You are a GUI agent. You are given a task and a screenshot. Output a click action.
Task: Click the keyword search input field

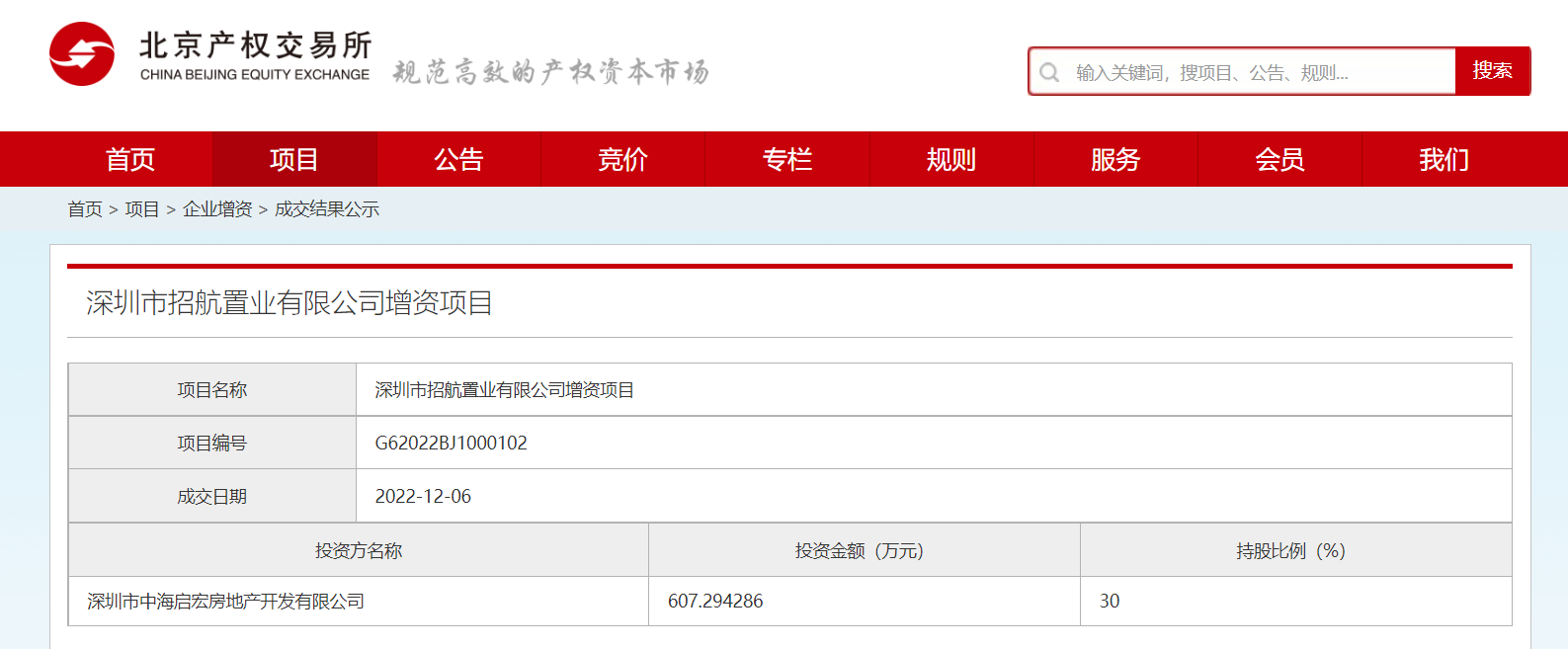1243,72
